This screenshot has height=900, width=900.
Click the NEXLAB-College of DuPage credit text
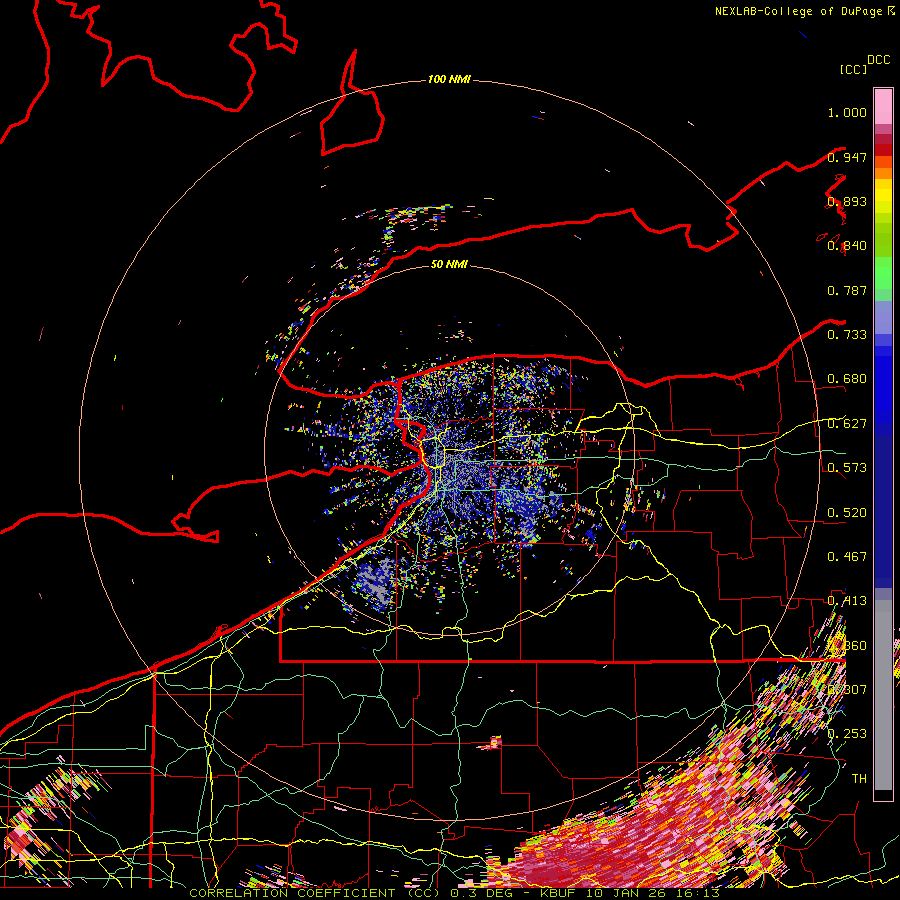tap(798, 11)
